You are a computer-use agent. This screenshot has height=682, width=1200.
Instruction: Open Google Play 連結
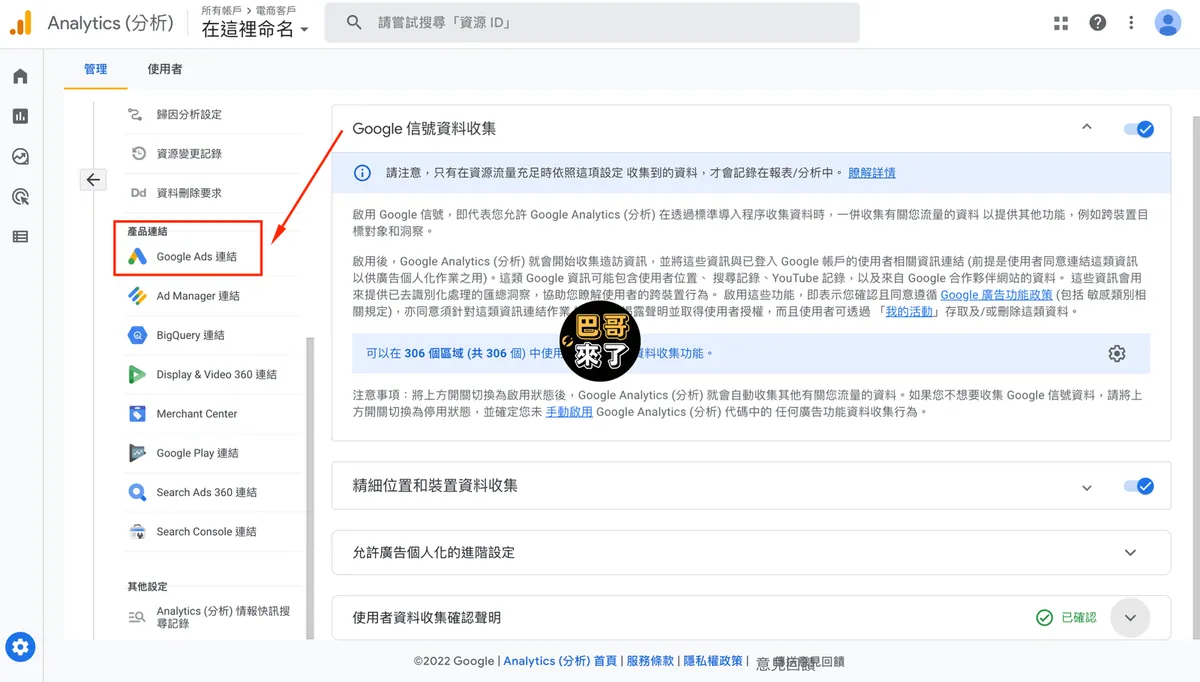(197, 453)
